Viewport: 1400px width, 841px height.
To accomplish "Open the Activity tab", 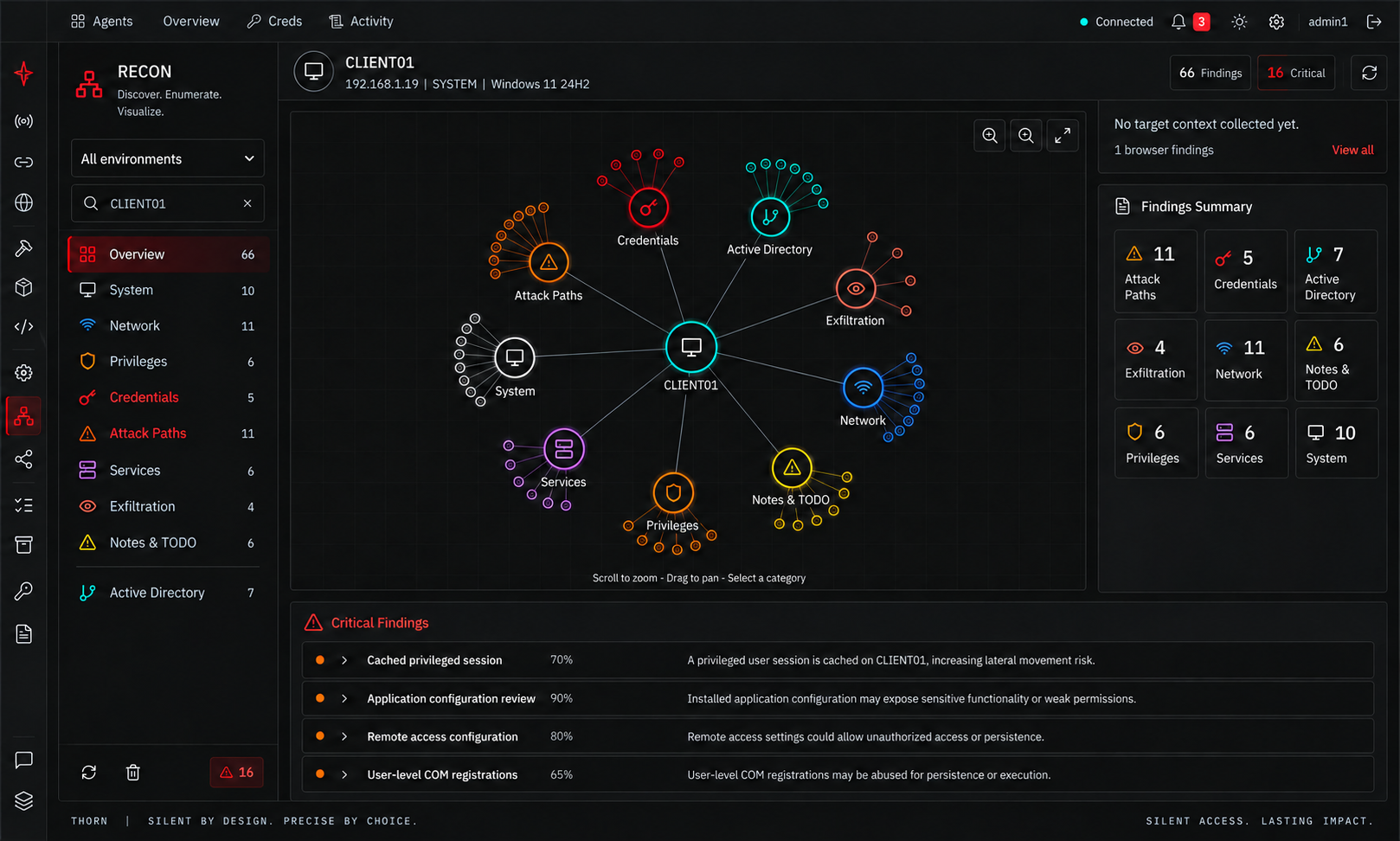I will point(362,21).
